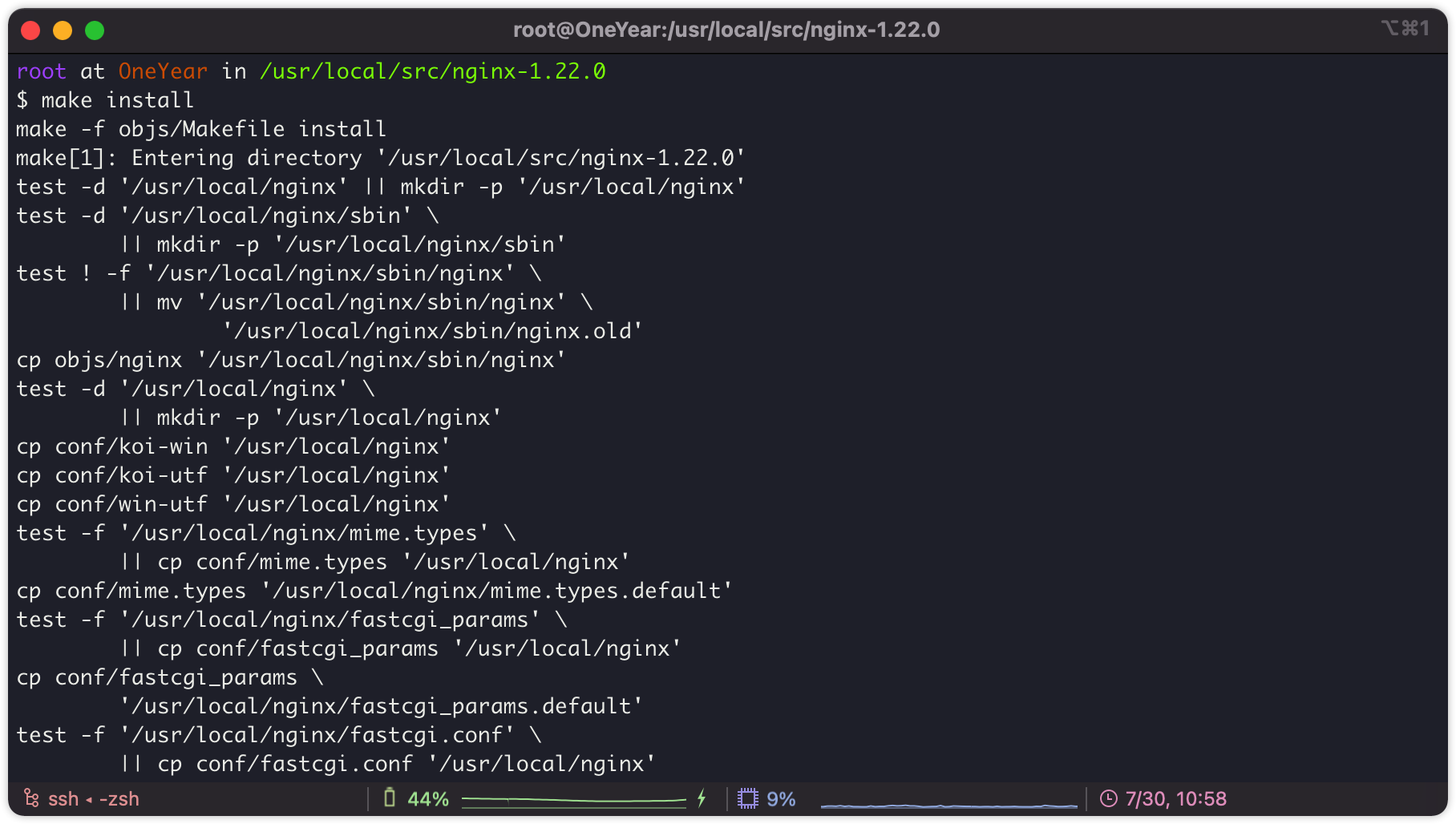
Task: Click the 'make[1]: Entering directory' line
Action: (381, 158)
